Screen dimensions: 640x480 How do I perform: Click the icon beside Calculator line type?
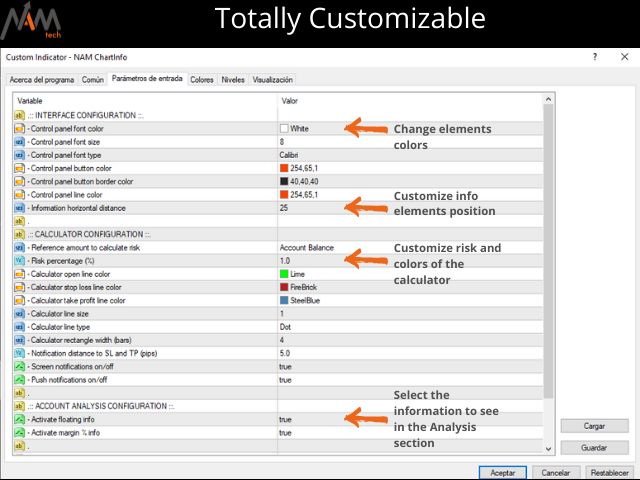point(19,327)
